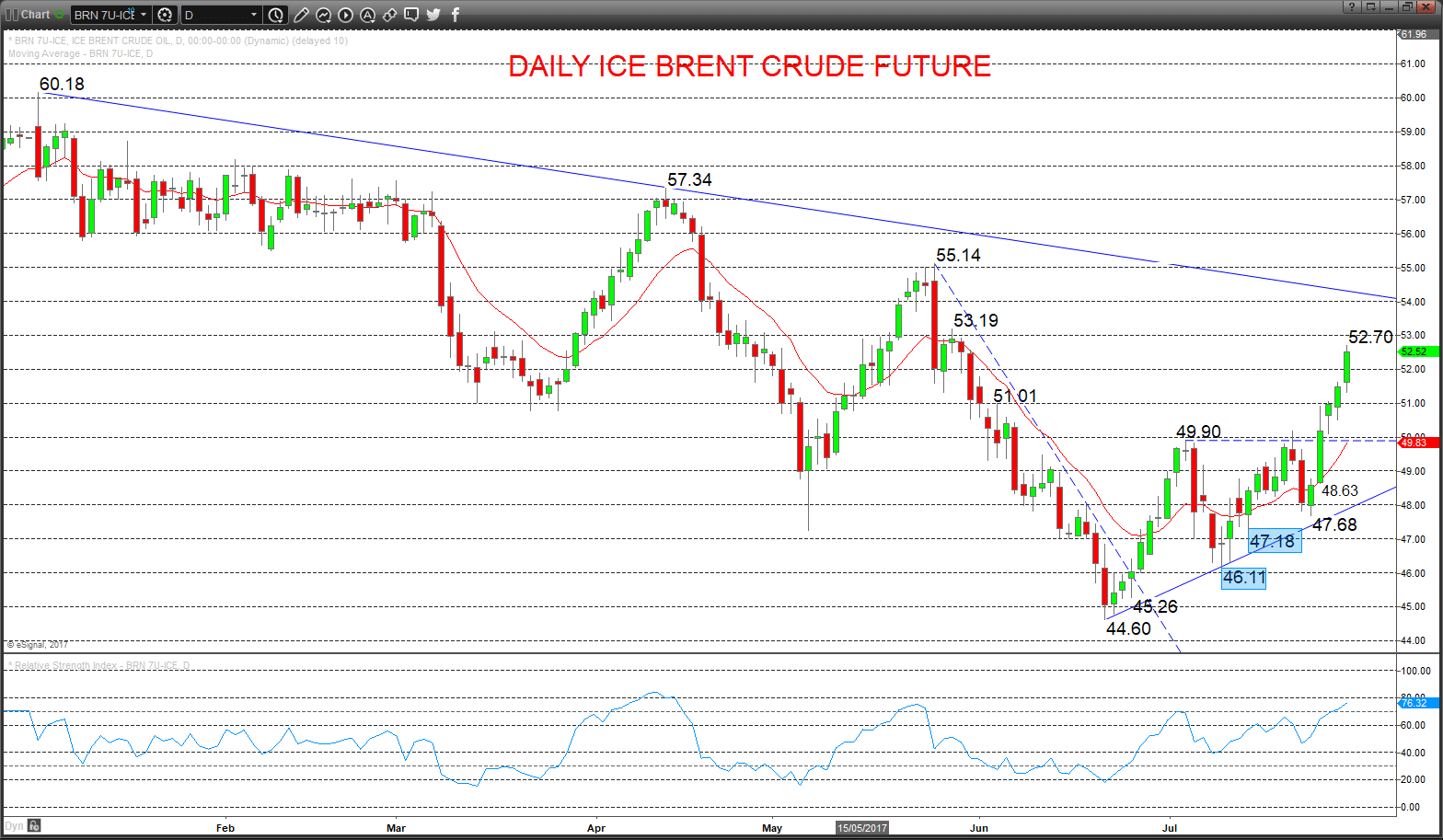Select the 57.34 price annotation
Screen dimensions: 1443x840
[x=689, y=179]
